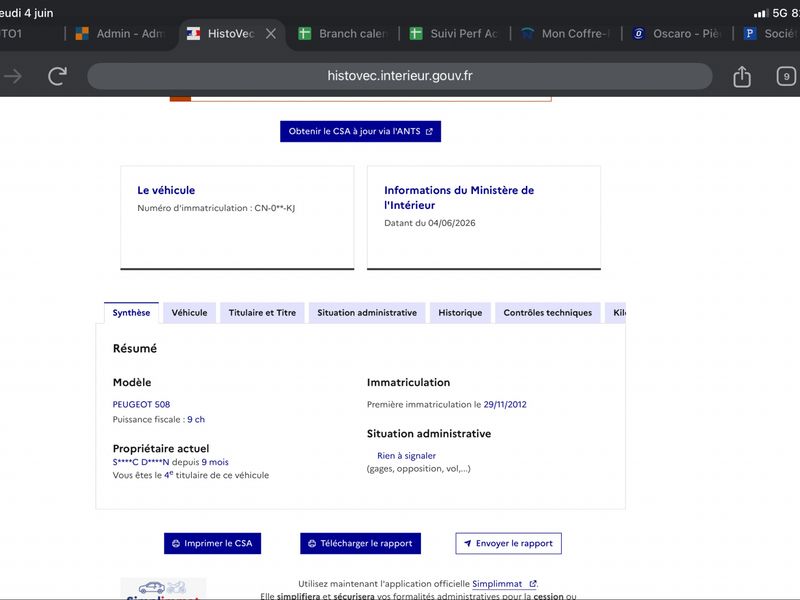Switch to the Branch calendar browser tab
This screenshot has height=600, width=800.
(x=343, y=34)
